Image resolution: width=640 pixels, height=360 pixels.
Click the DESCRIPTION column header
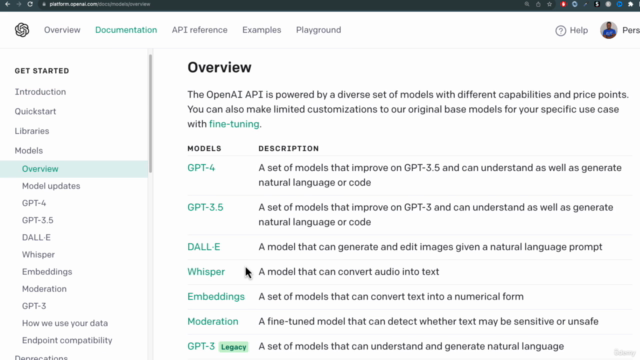click(289, 149)
